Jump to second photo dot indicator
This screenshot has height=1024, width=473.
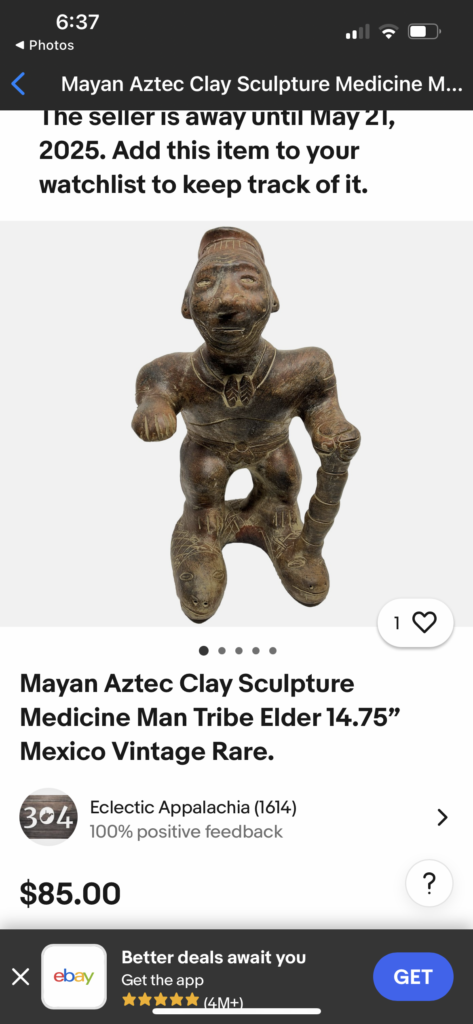pyautogui.click(x=222, y=650)
